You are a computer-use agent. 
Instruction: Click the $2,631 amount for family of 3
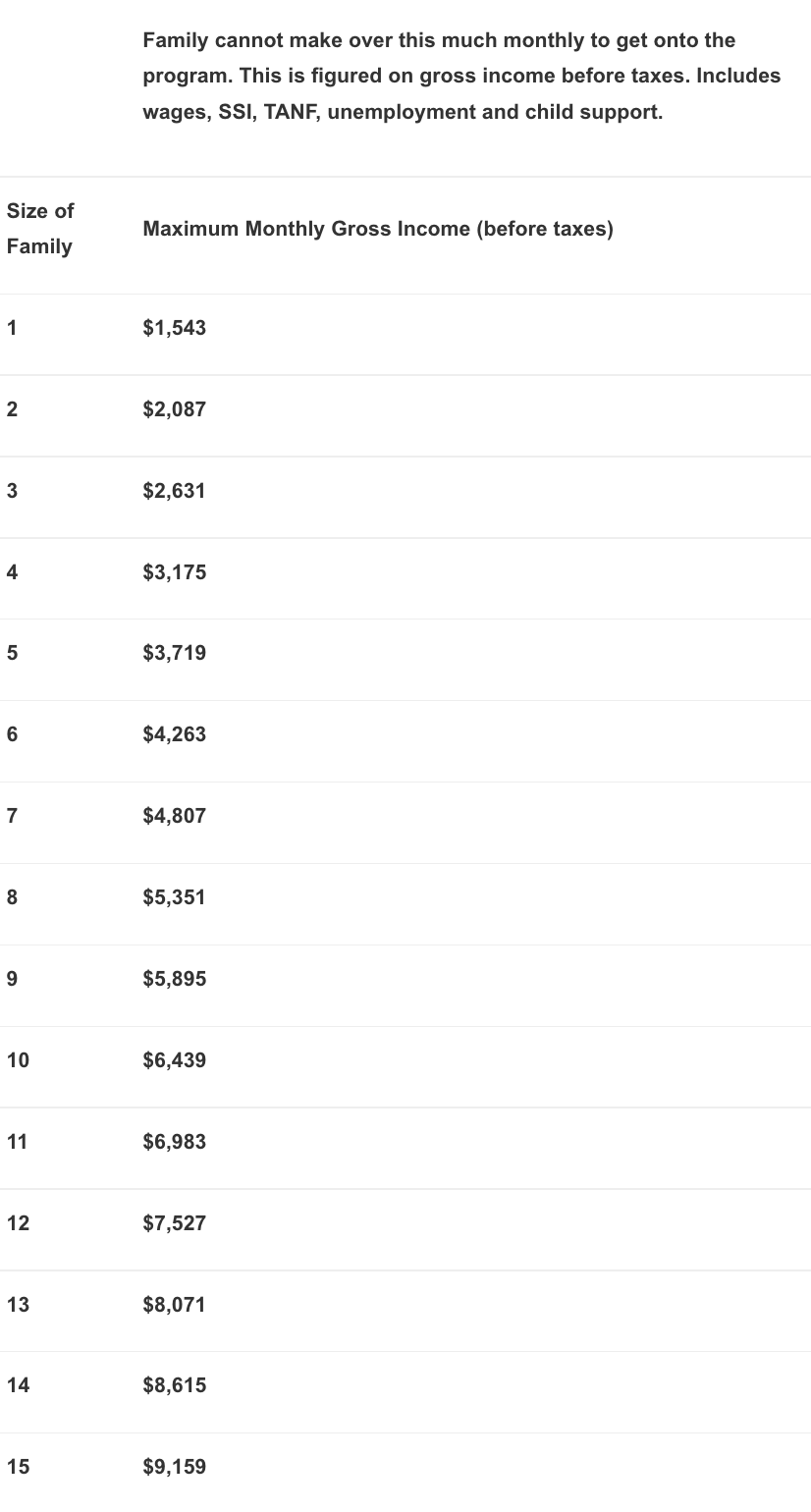coord(175,491)
